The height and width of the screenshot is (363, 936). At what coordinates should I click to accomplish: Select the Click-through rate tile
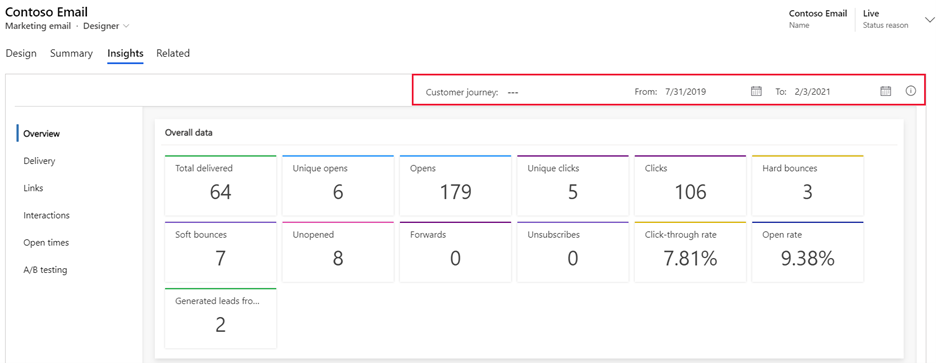coord(690,252)
